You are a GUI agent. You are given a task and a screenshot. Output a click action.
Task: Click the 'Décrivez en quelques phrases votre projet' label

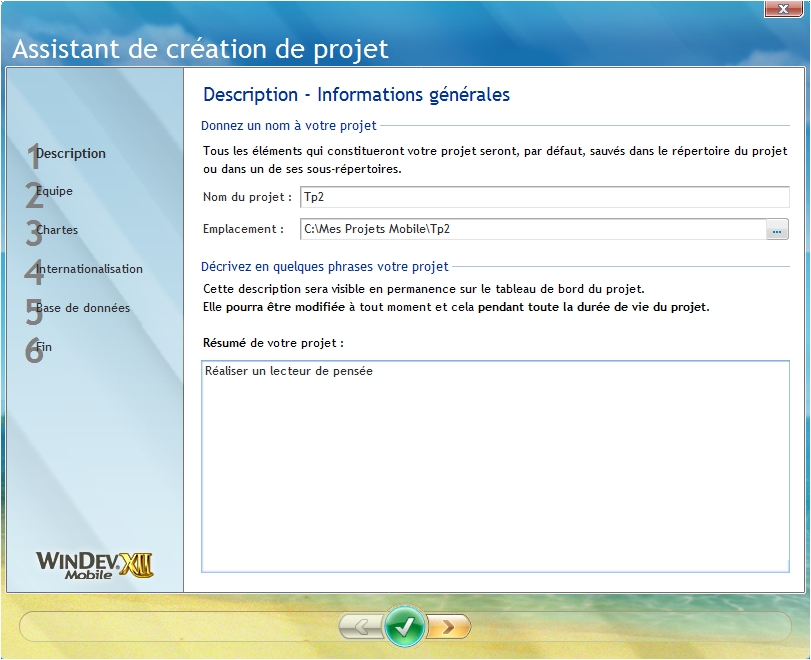coord(325,266)
